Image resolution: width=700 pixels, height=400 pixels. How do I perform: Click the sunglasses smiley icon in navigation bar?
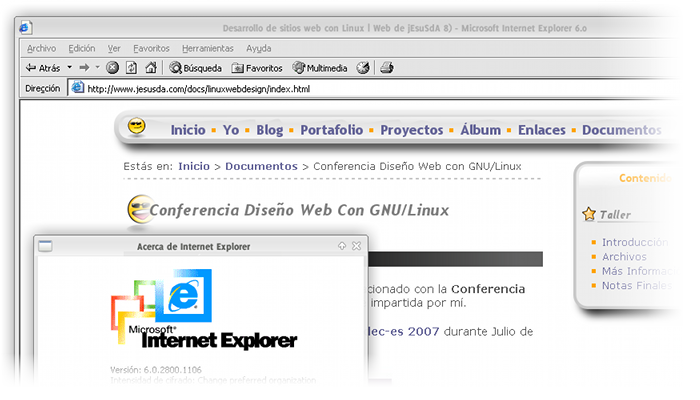[x=137, y=127]
